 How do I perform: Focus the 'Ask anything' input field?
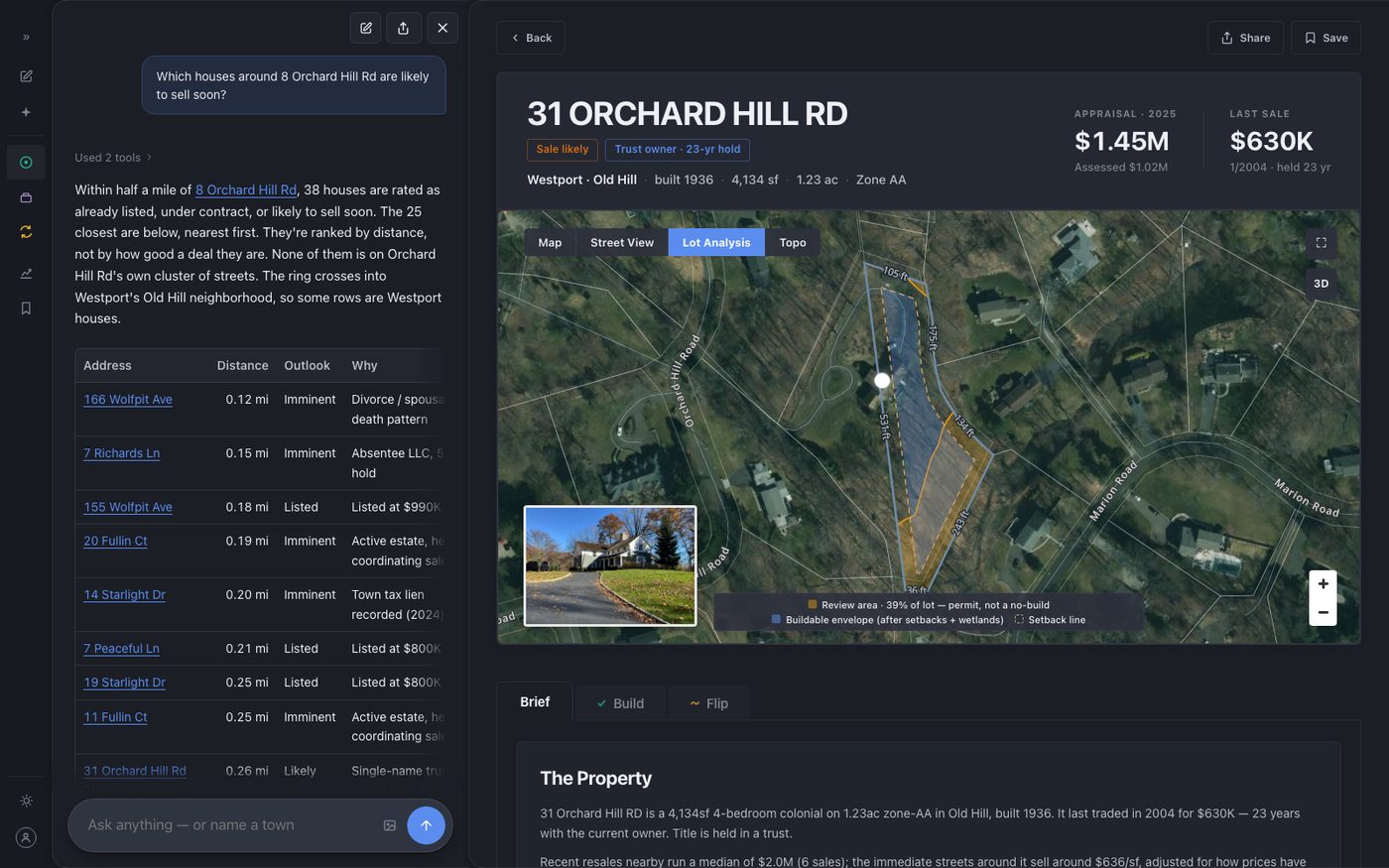228,825
